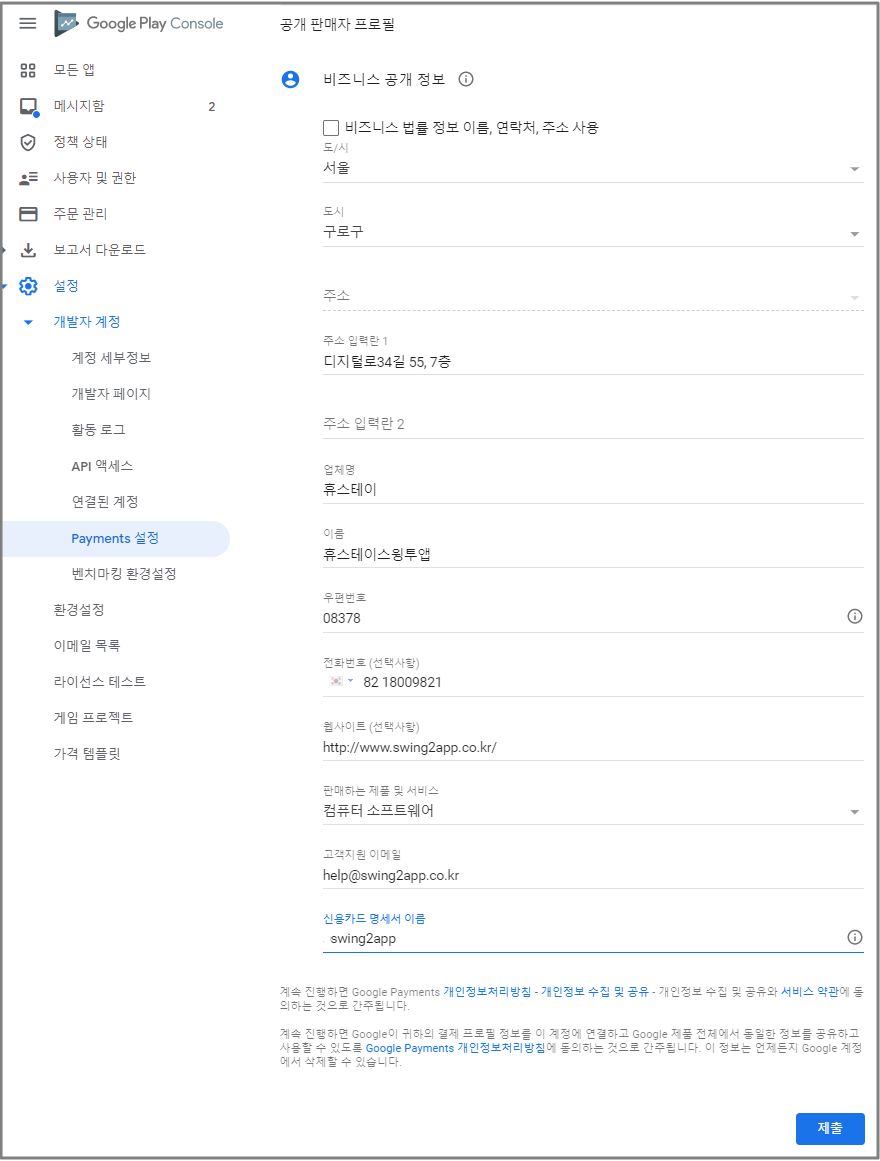Click the 정책 상태 shield icon
This screenshot has width=880, height=1161.
pos(28,142)
